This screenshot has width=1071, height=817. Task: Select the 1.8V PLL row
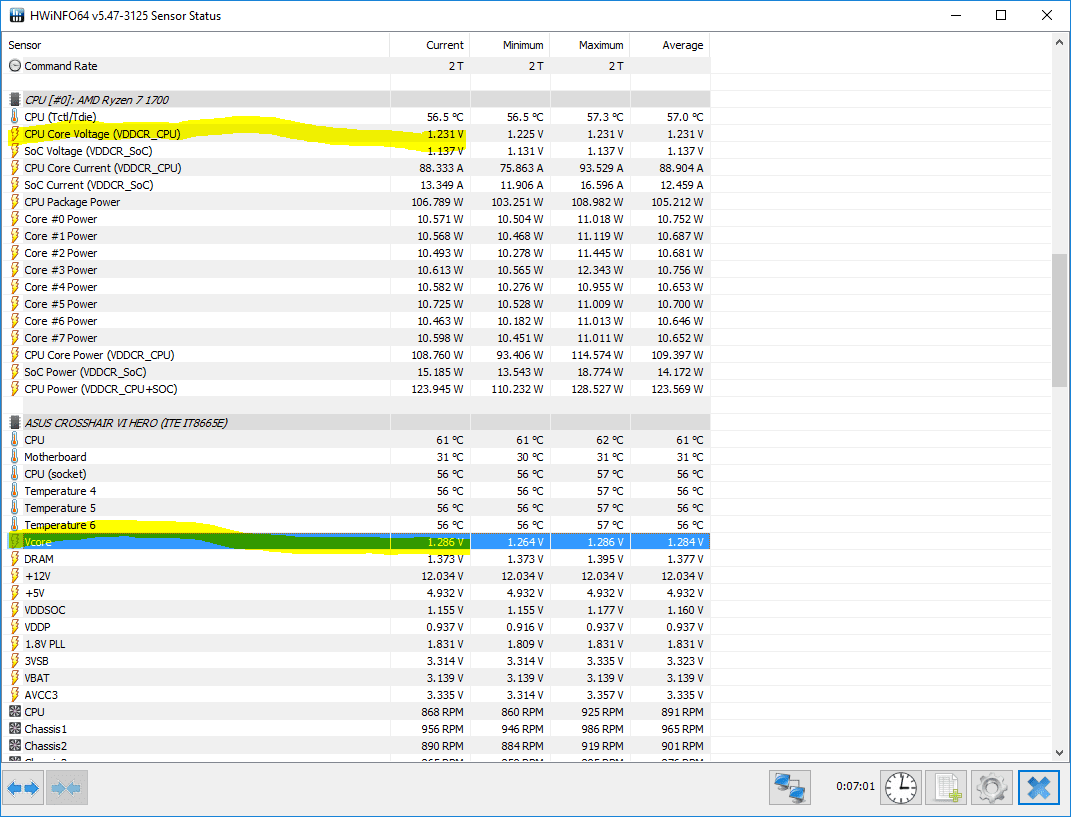358,644
